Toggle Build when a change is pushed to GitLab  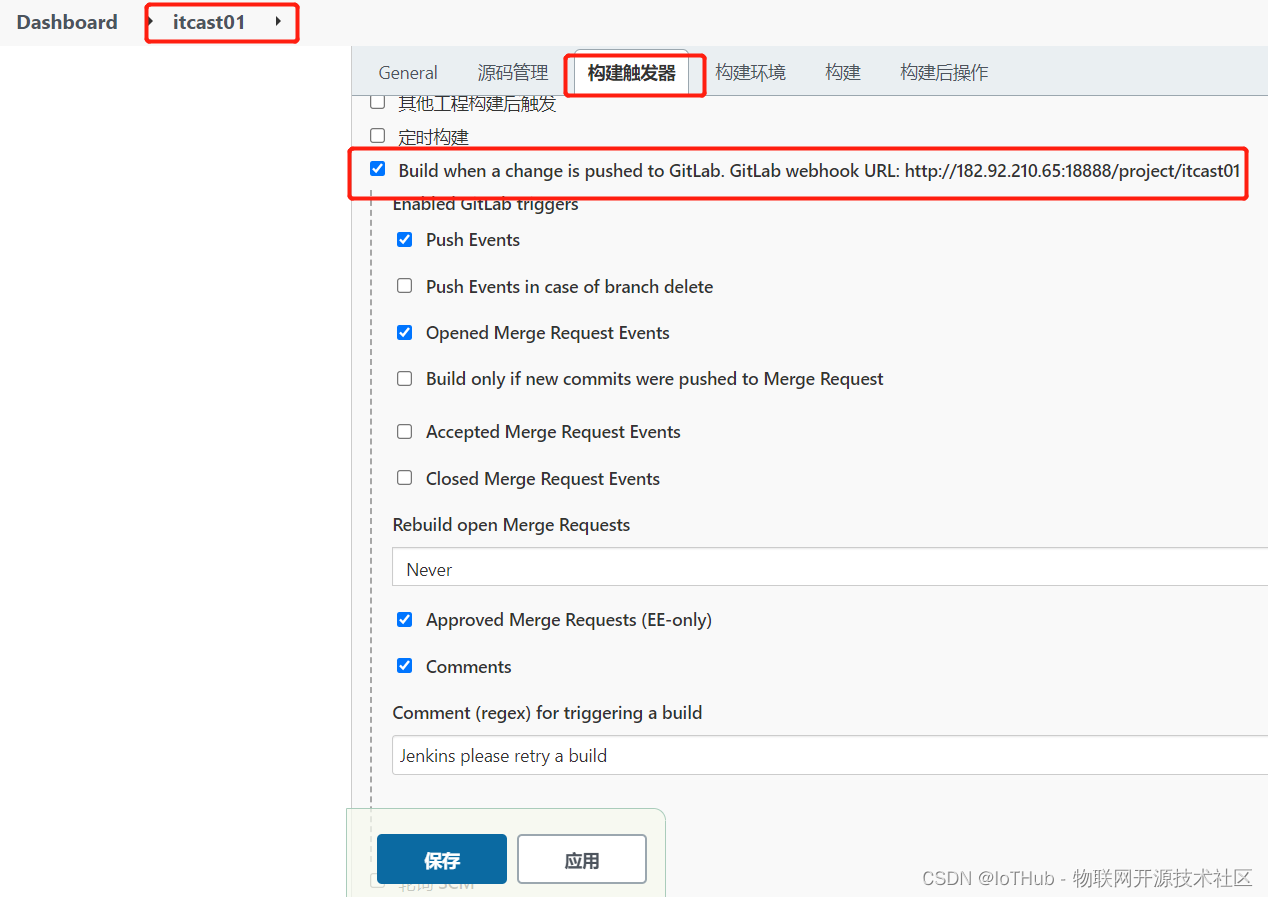(x=377, y=169)
